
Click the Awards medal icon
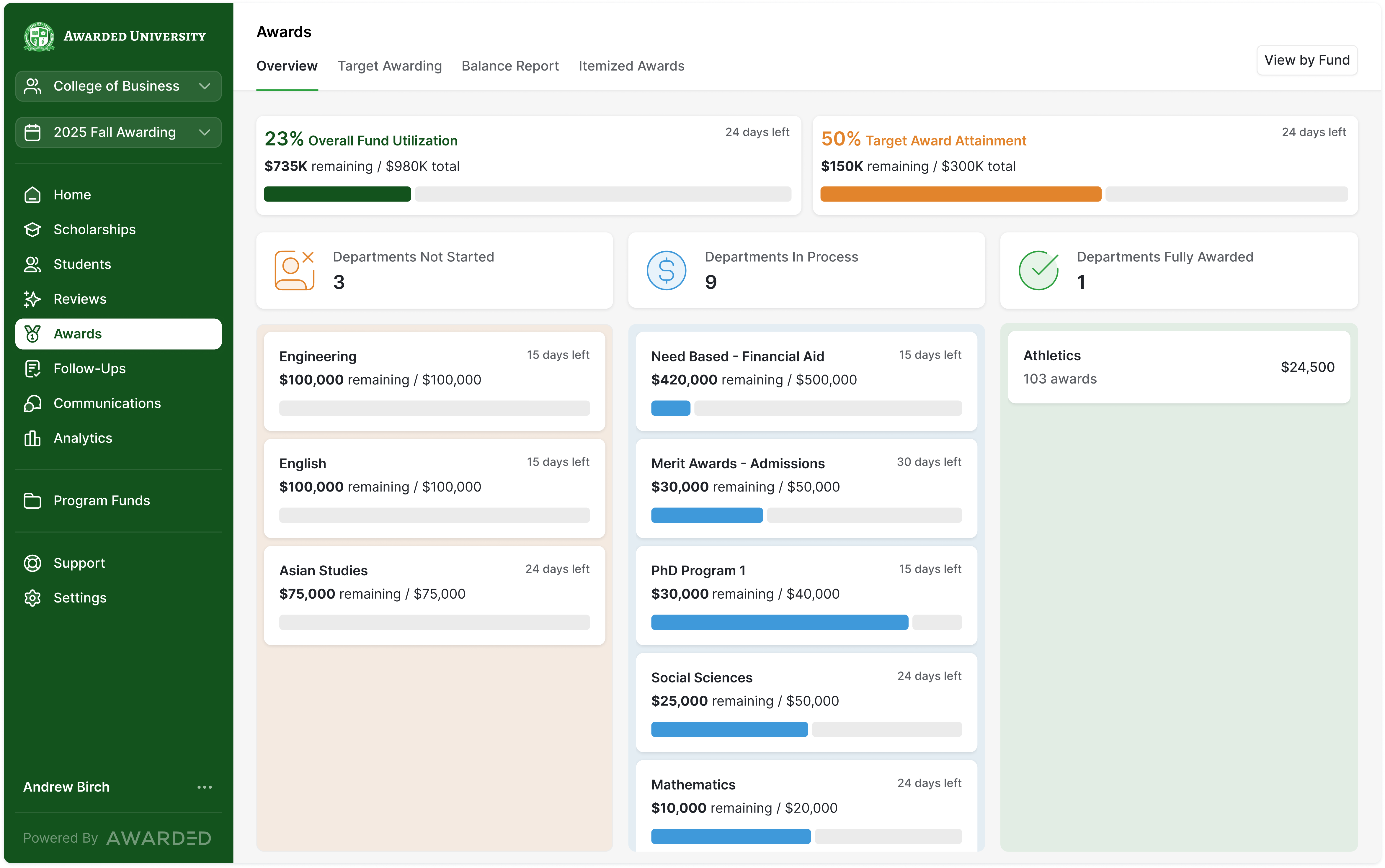click(33, 333)
